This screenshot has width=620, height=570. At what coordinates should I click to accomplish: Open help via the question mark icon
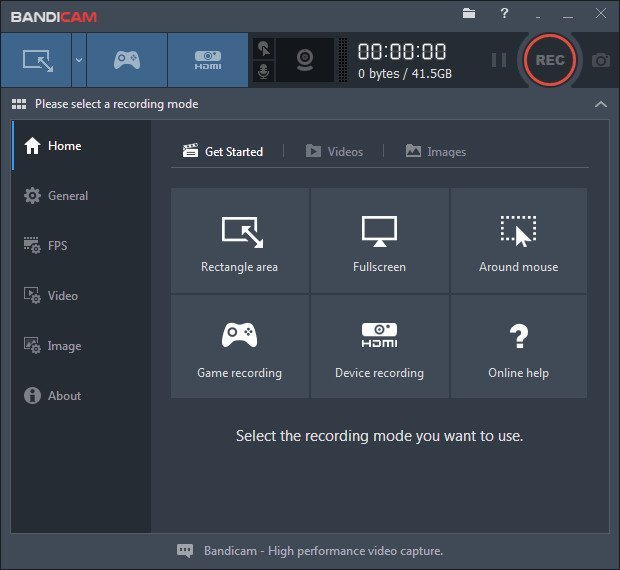(x=504, y=13)
